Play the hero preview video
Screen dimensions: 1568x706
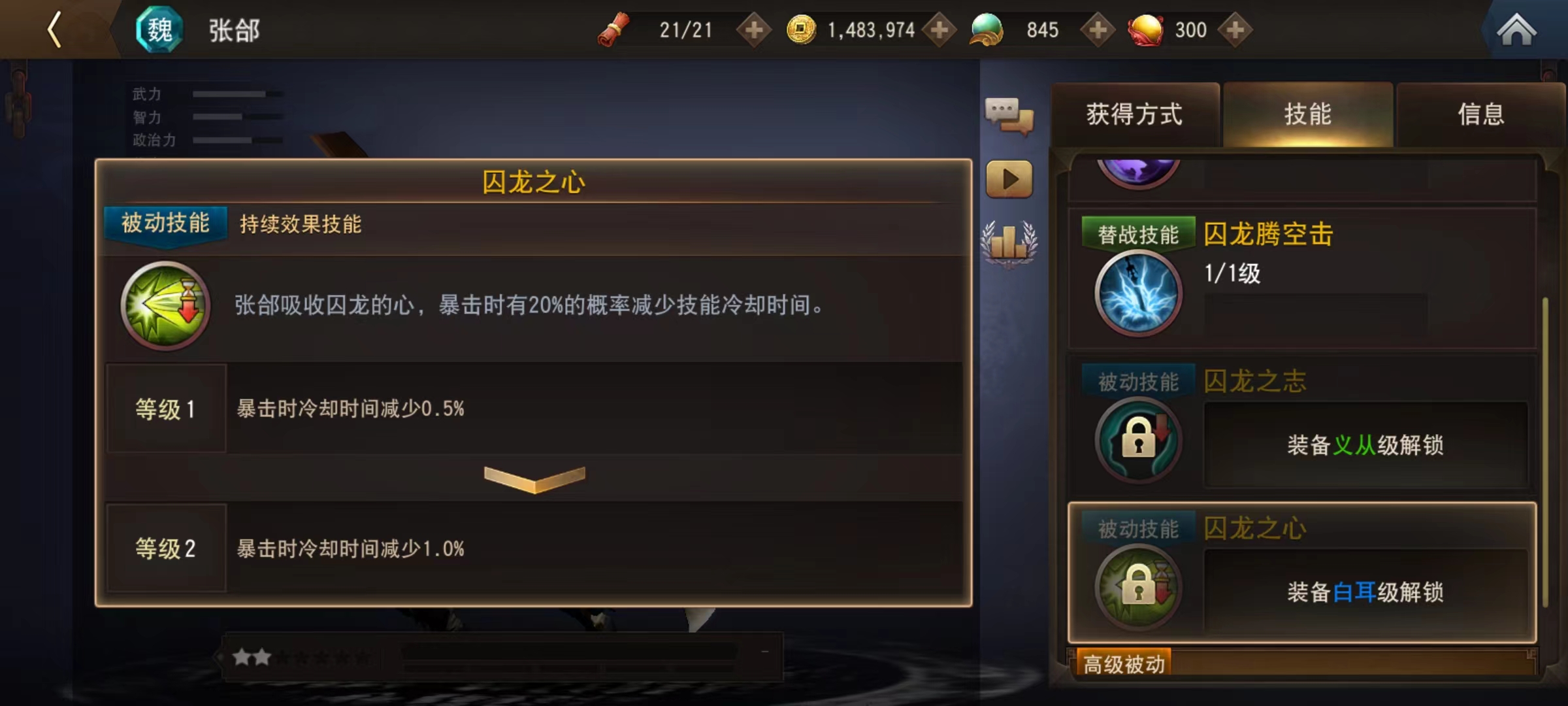pyautogui.click(x=1009, y=179)
